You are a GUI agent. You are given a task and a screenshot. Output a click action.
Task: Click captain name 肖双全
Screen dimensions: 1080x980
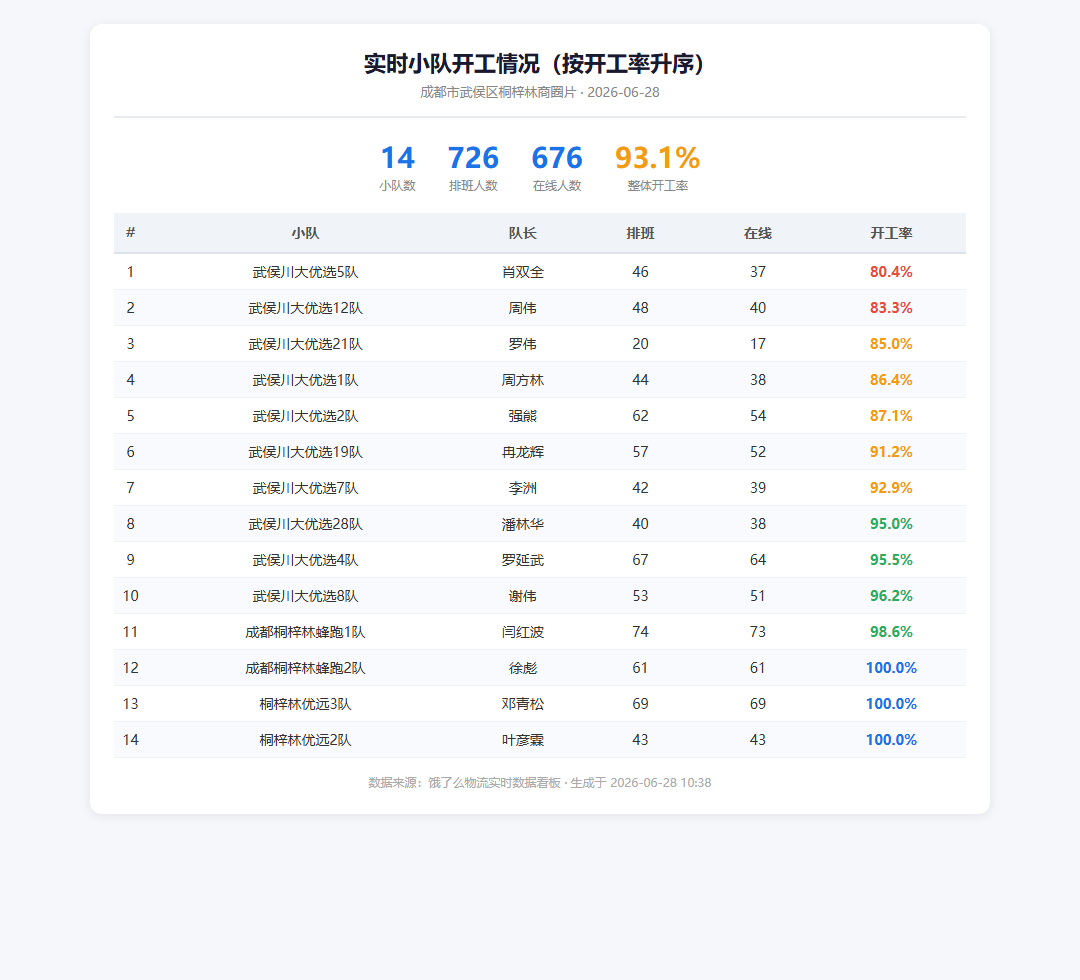point(523,272)
